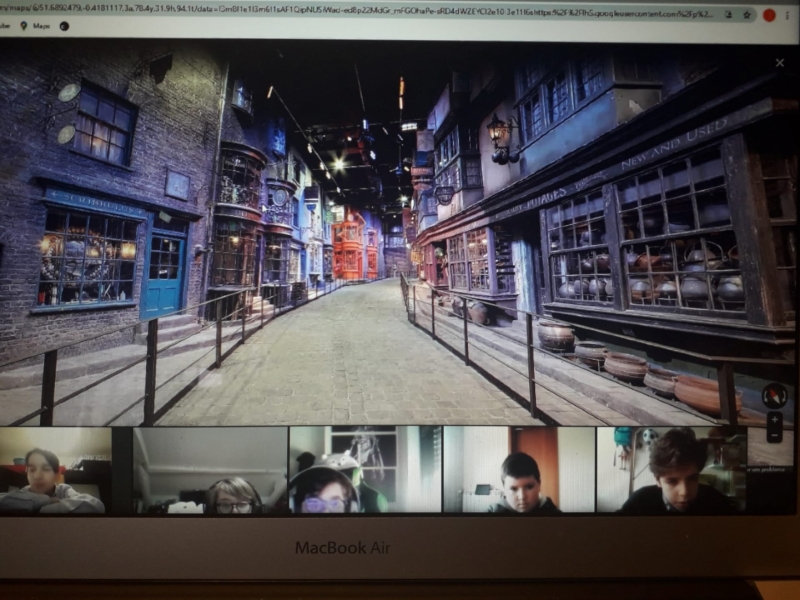Screen dimensions: 800x600
Task: Bookmark this page with the star icon
Action: coord(746,15)
